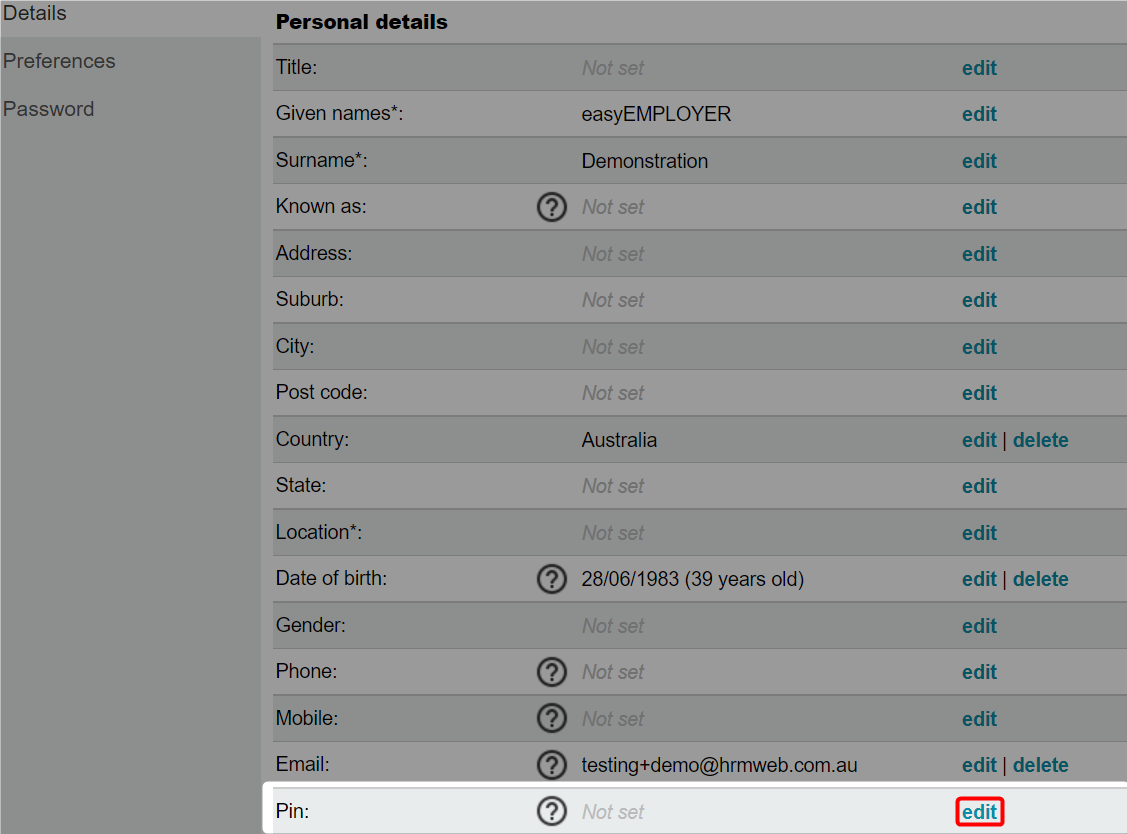Open help icon for Phone
This screenshot has height=834, width=1127.
[x=552, y=672]
